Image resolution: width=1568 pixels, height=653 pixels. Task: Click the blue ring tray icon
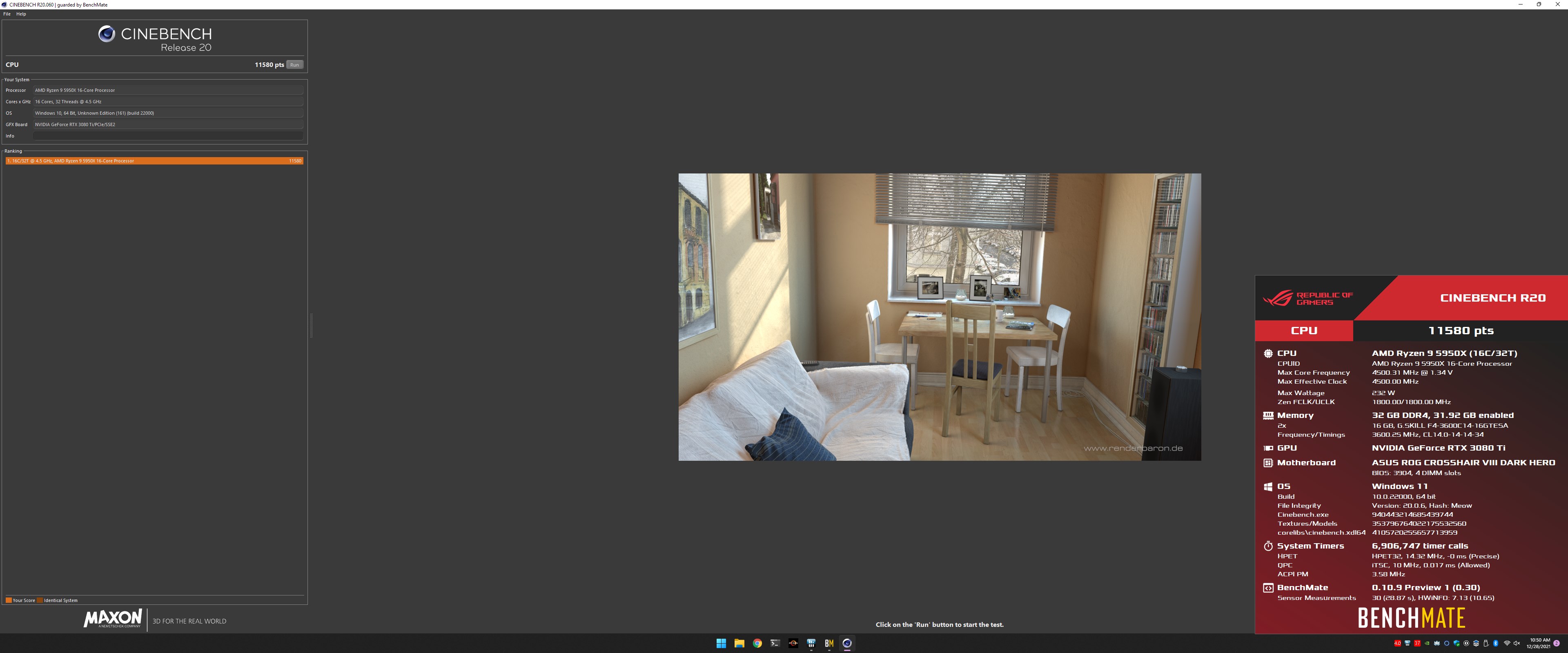pyautogui.click(x=1447, y=643)
